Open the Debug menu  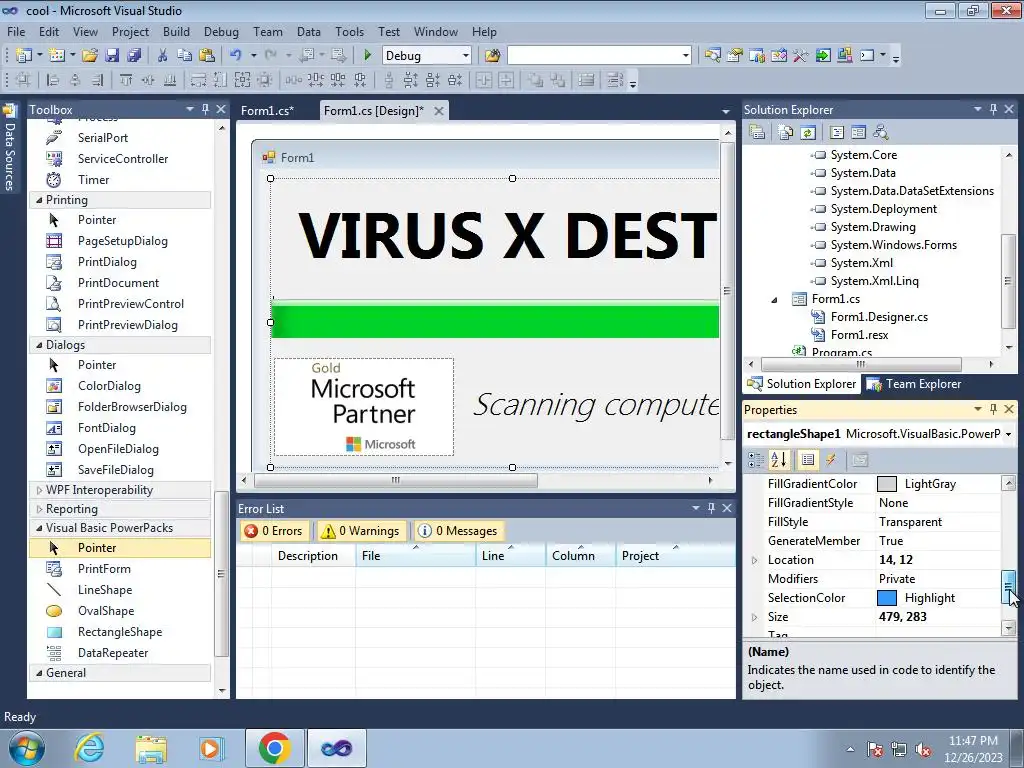click(221, 31)
